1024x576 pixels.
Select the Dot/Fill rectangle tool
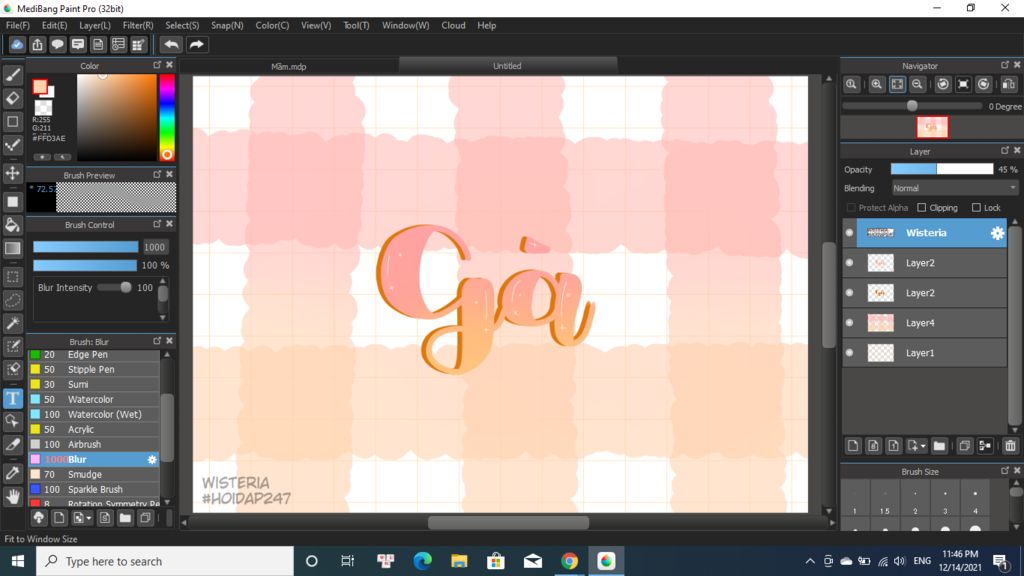tap(12, 202)
